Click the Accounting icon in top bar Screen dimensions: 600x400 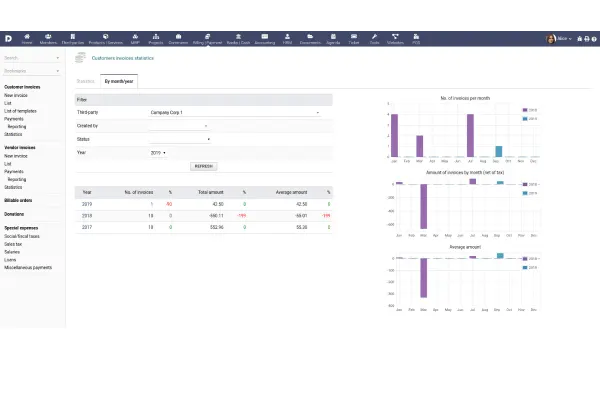pyautogui.click(x=265, y=38)
